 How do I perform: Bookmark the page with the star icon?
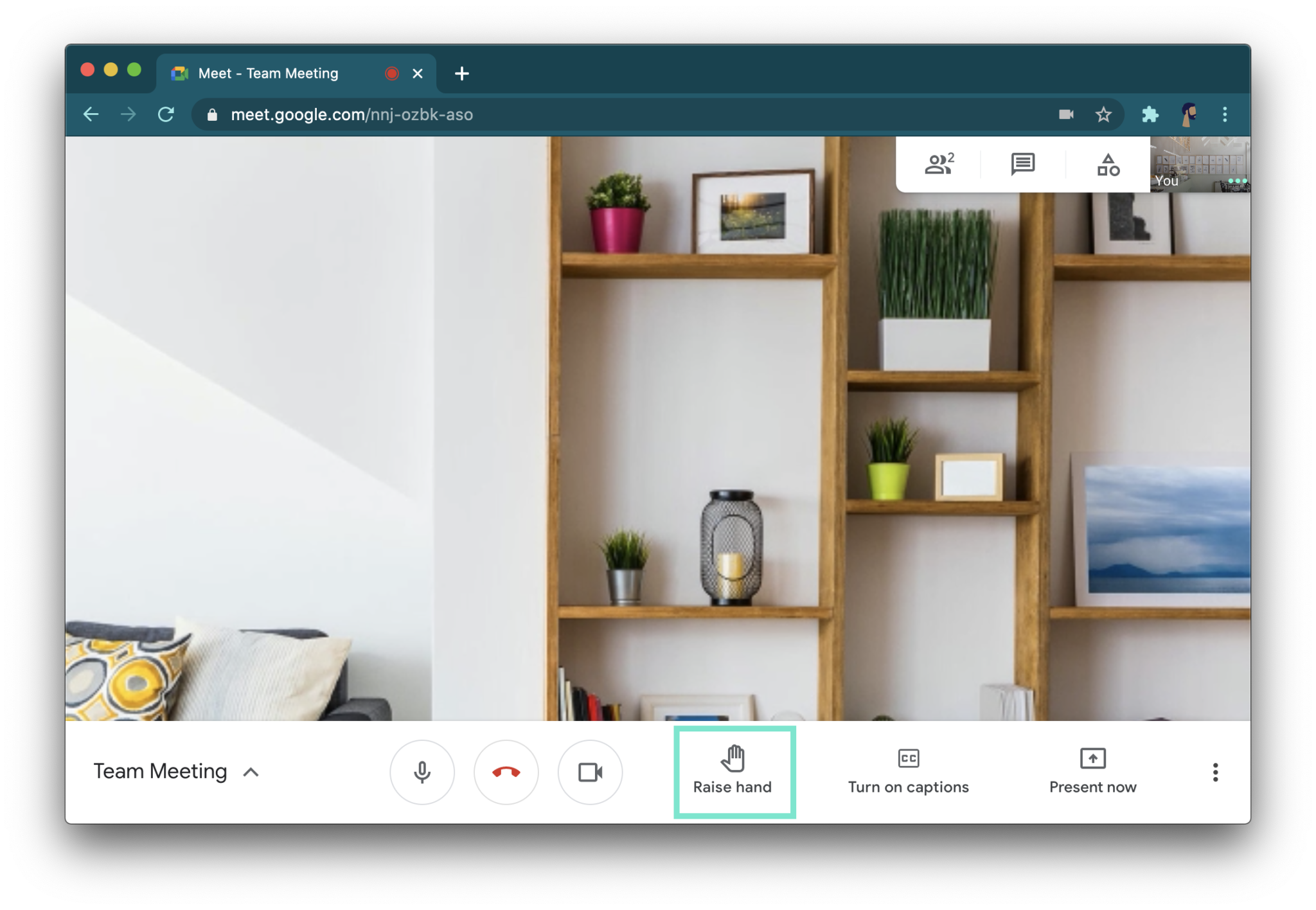[x=1103, y=114]
